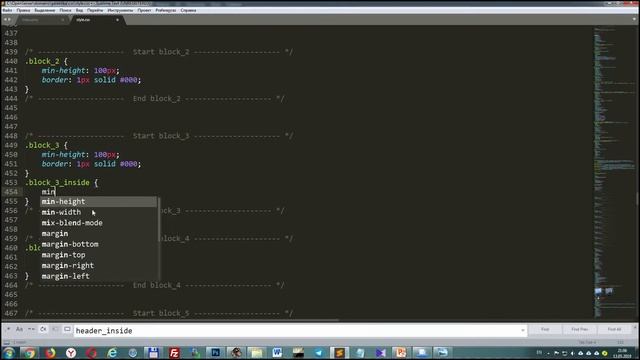
Task: Open Telegram from taskbar
Action: pyautogui.click(x=319, y=353)
